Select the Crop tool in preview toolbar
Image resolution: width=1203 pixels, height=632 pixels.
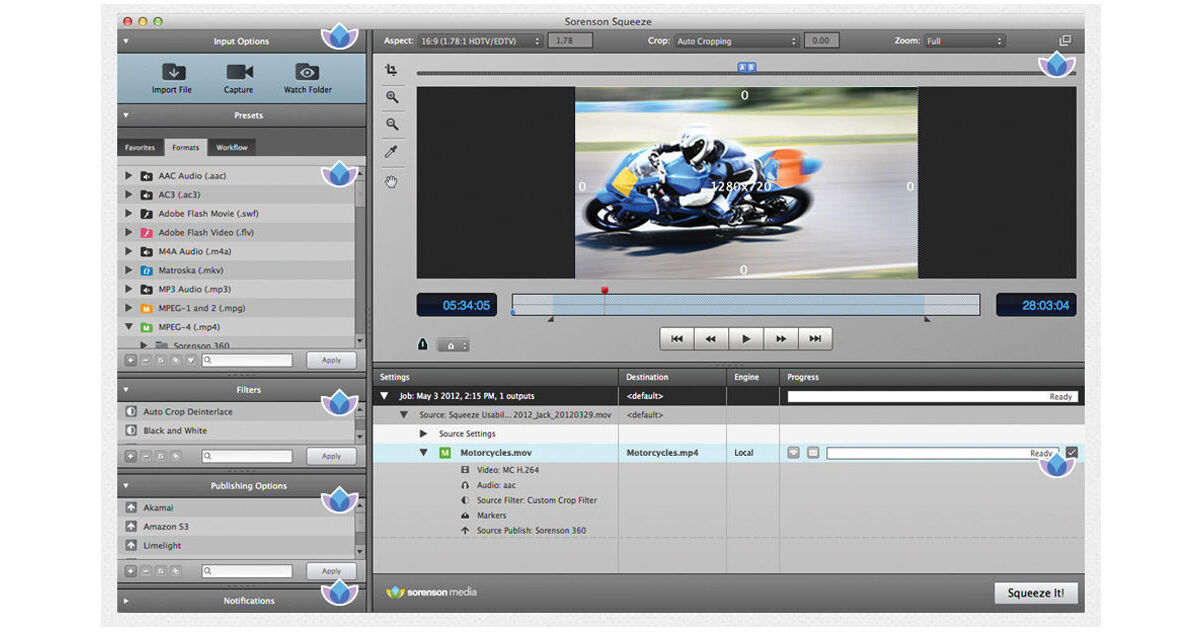click(x=392, y=70)
